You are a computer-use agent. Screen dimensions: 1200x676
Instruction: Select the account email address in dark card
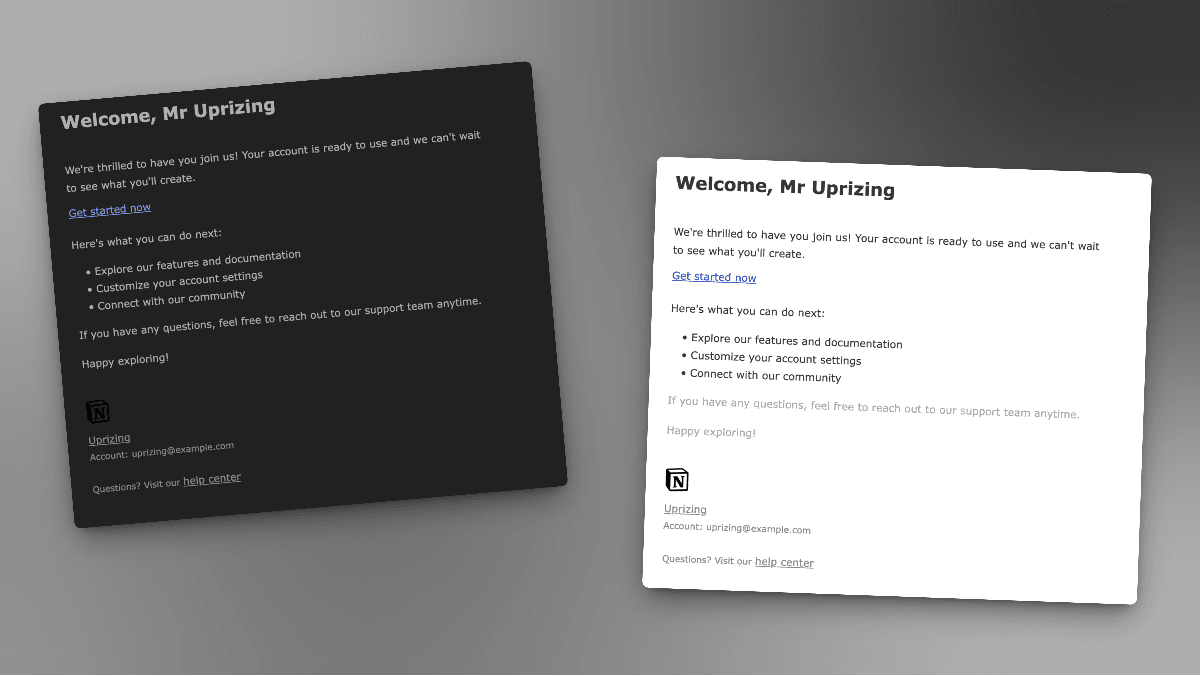(x=182, y=450)
